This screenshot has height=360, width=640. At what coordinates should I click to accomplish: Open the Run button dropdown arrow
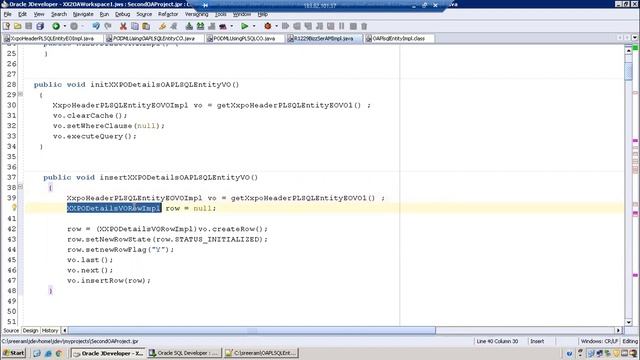pyautogui.click(x=254, y=26)
